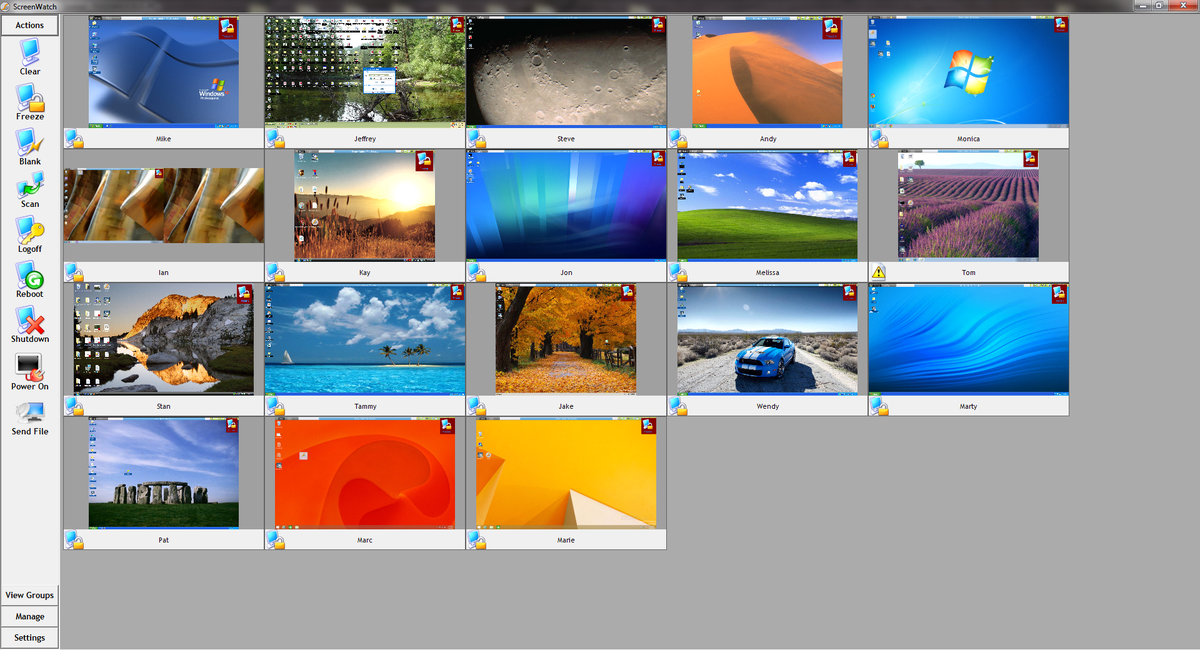Click the status icon beside Marie
The image size is (1200, 650).
(476, 540)
